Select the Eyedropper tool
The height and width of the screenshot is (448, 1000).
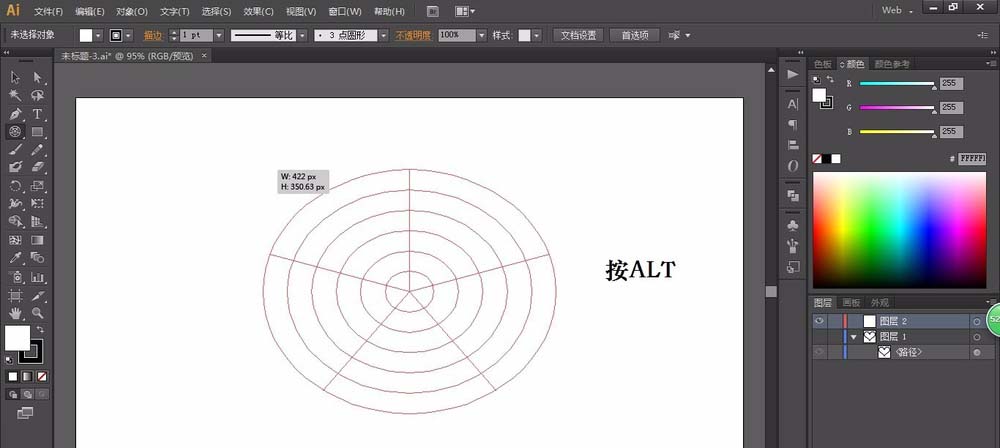(15, 258)
